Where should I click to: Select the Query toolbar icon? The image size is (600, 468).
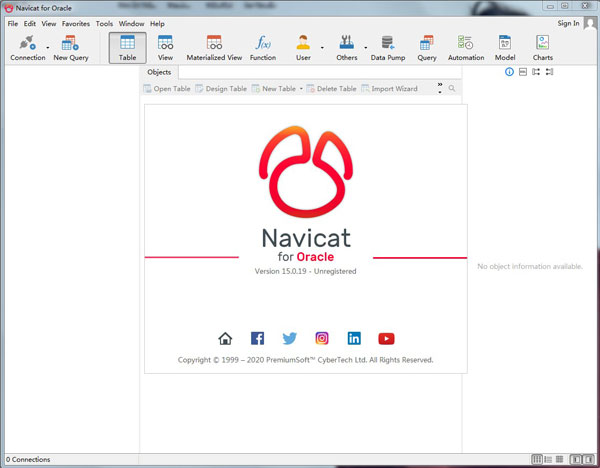click(x=427, y=48)
